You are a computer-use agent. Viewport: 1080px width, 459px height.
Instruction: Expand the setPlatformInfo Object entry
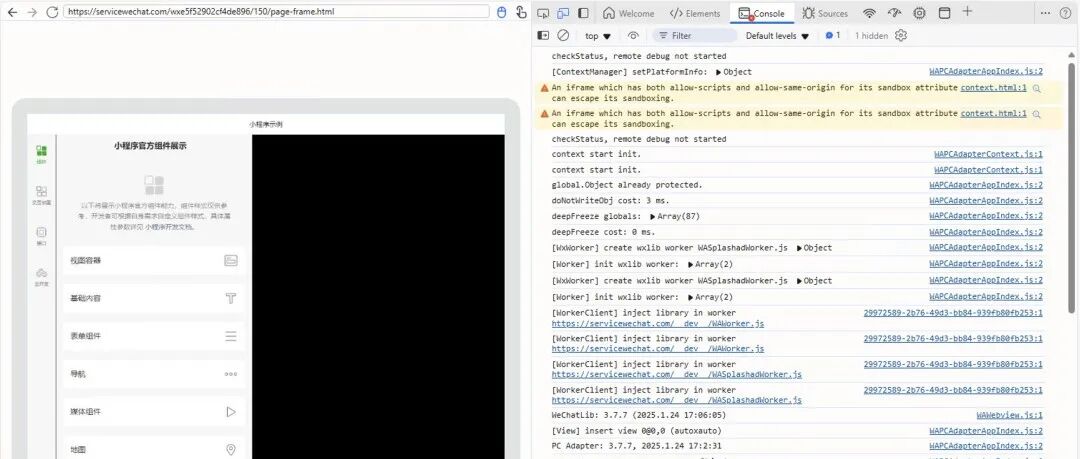tap(734, 72)
